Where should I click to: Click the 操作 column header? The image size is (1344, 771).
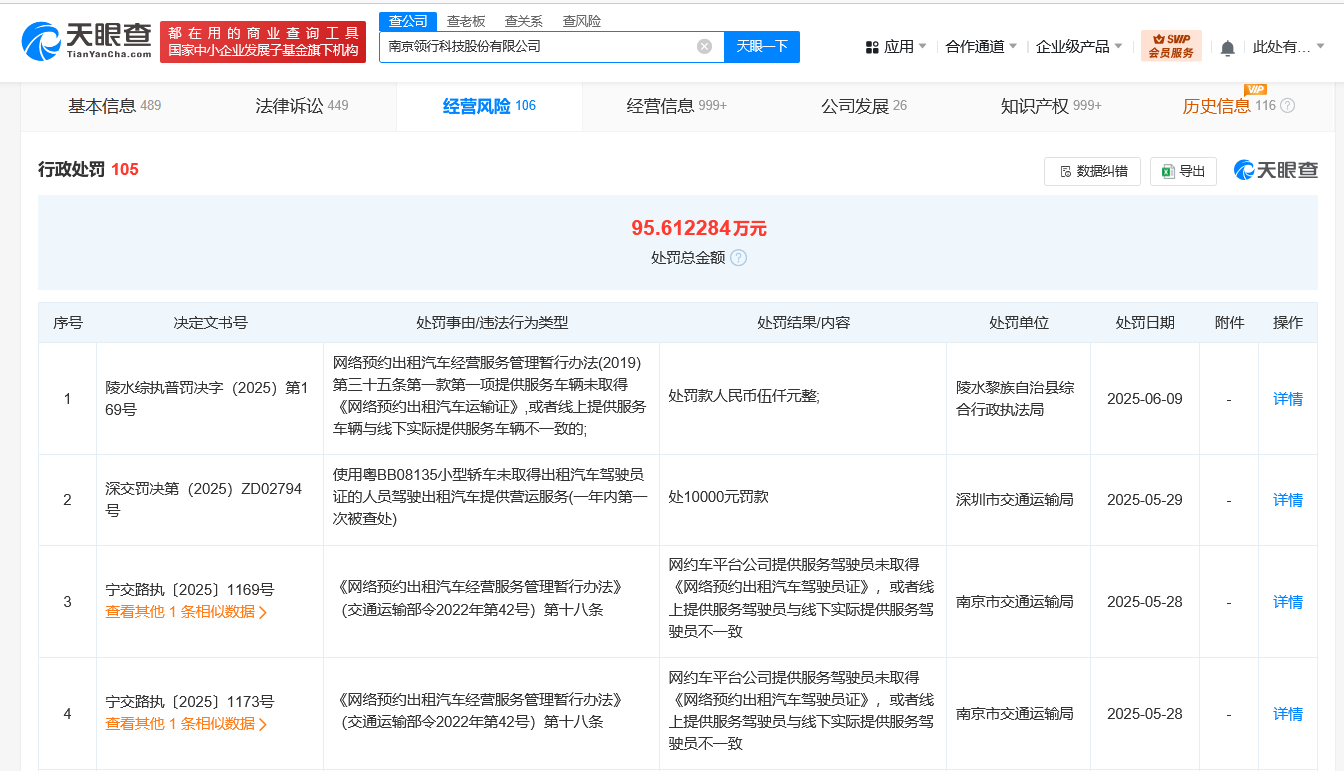[1288, 323]
